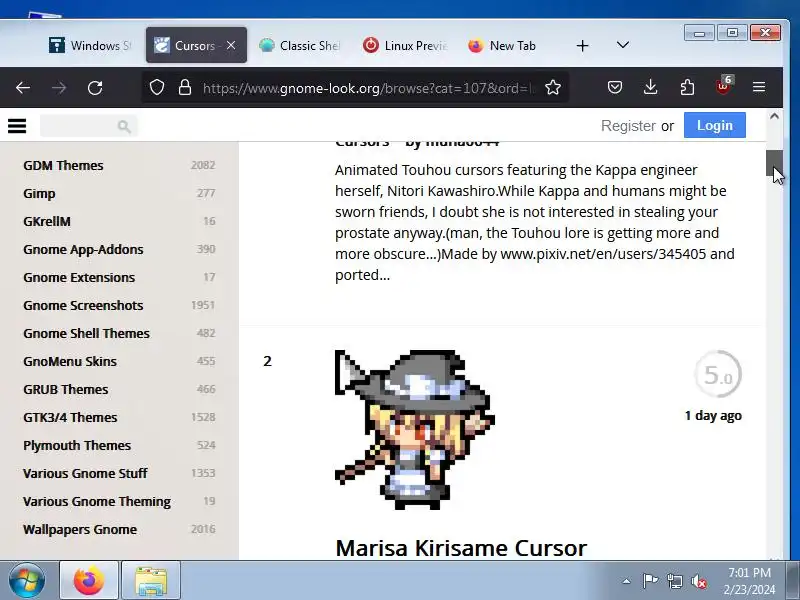Save page to Pocket icon
Screen dimensions: 800x600
click(615, 88)
